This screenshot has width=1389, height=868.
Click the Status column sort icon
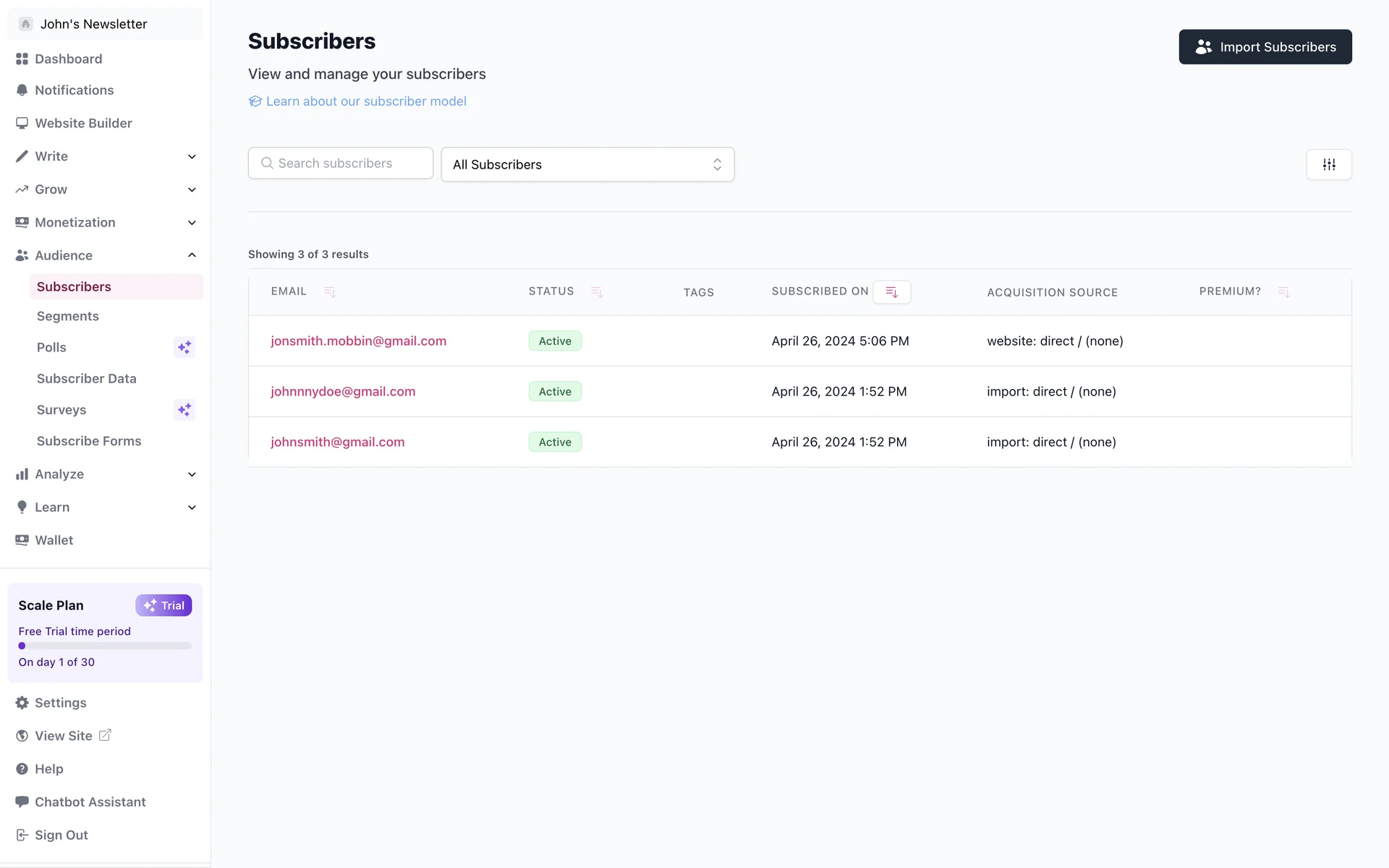597,292
